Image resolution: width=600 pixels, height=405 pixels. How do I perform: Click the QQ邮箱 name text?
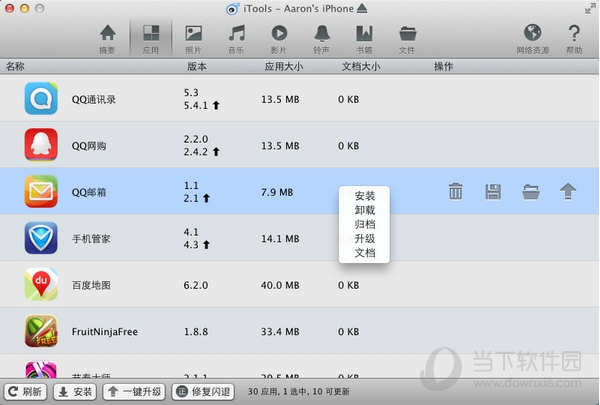click(89, 192)
